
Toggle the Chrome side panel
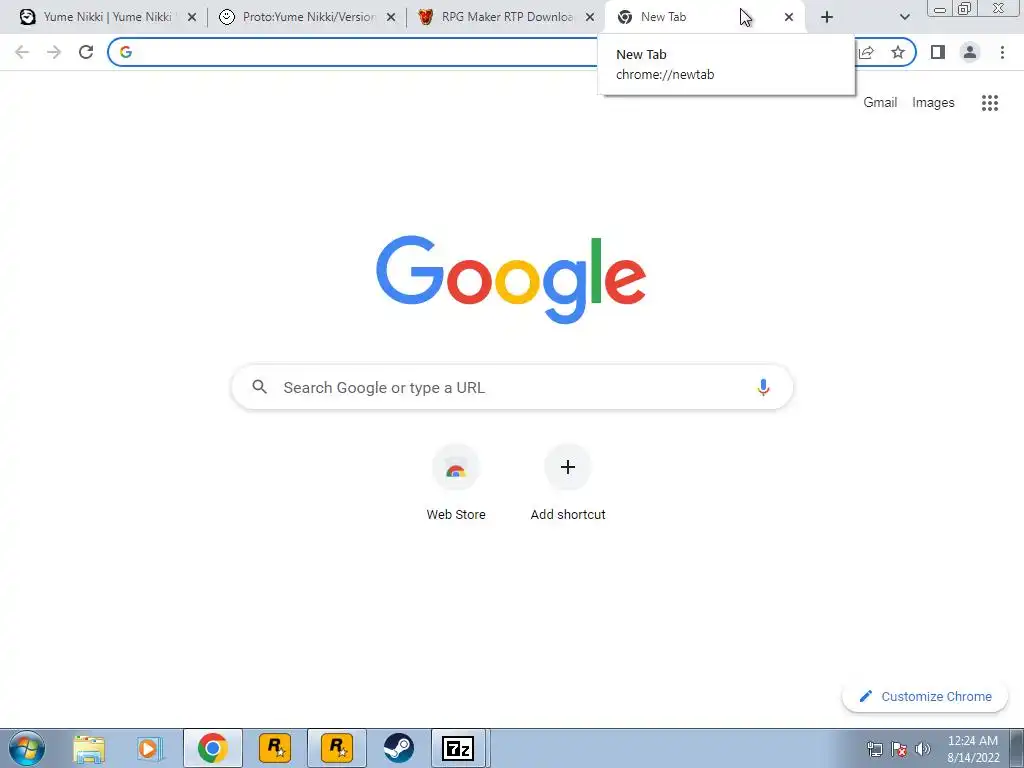pyautogui.click(x=938, y=52)
